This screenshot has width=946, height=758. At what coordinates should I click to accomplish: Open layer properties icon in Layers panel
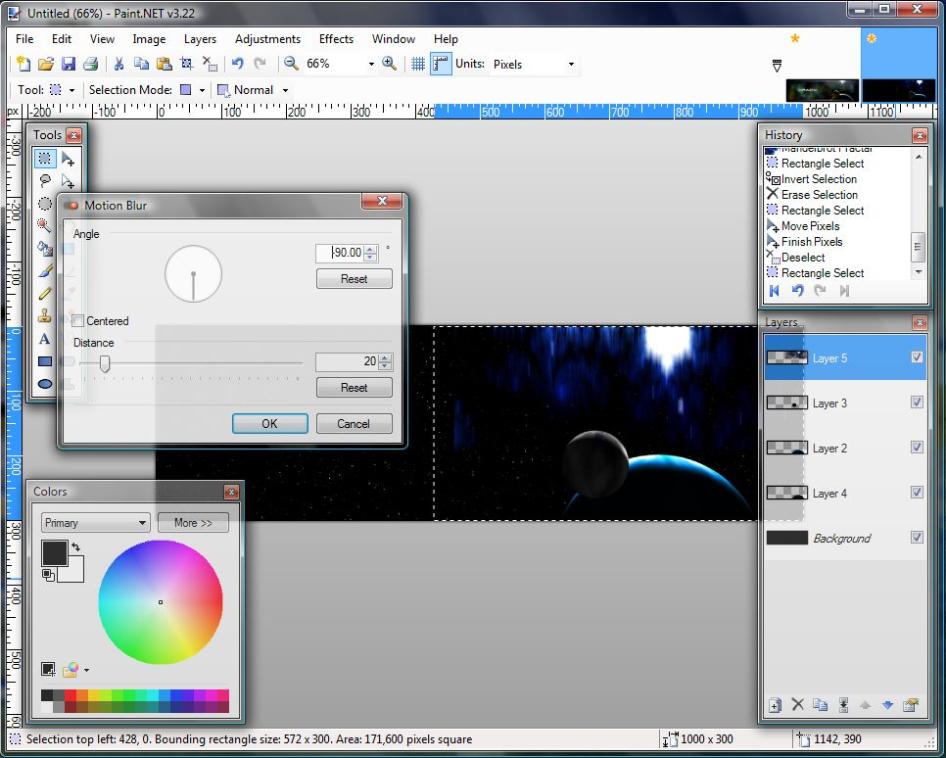910,705
